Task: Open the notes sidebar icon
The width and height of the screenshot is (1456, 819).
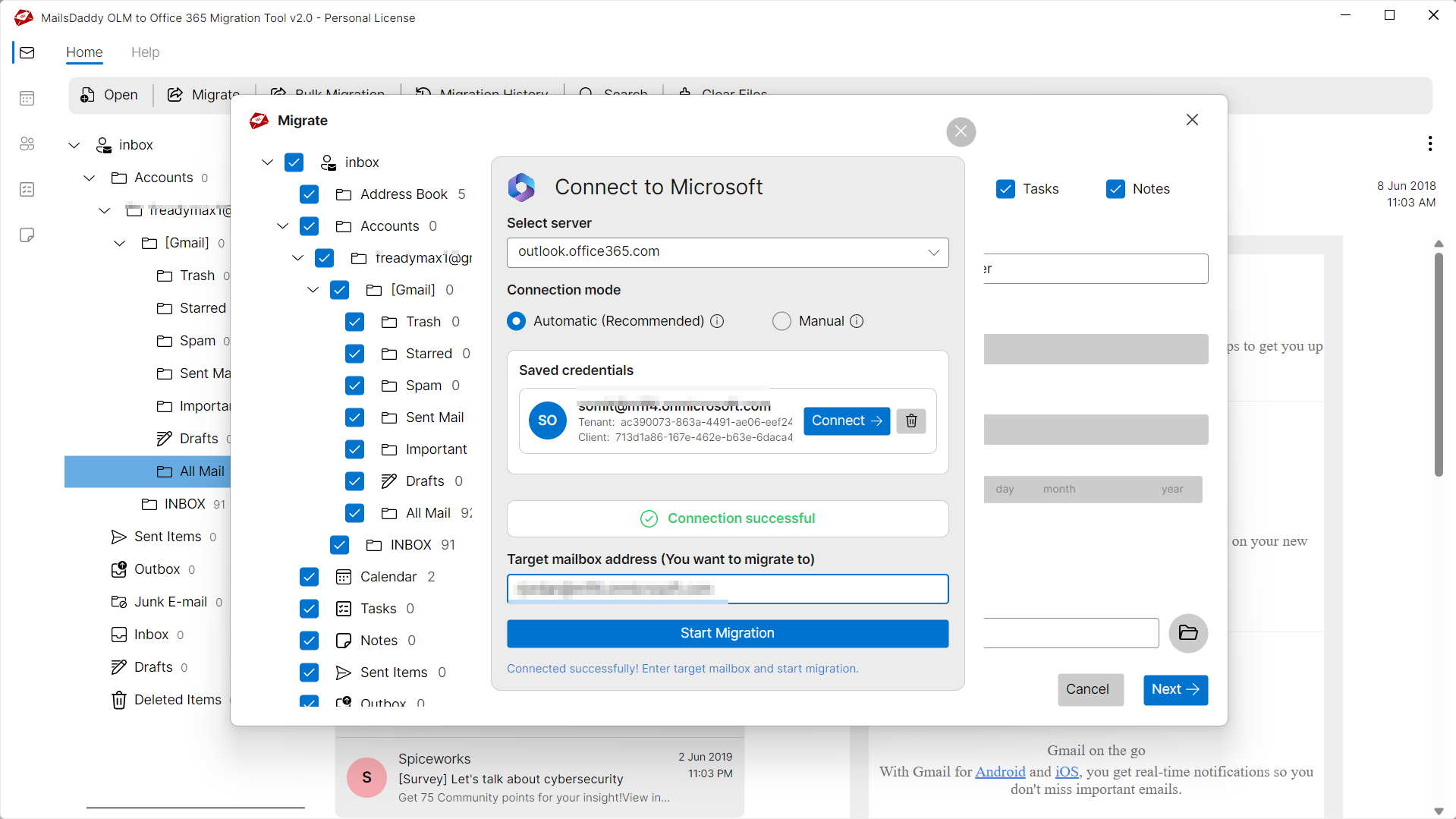Action: click(x=27, y=235)
